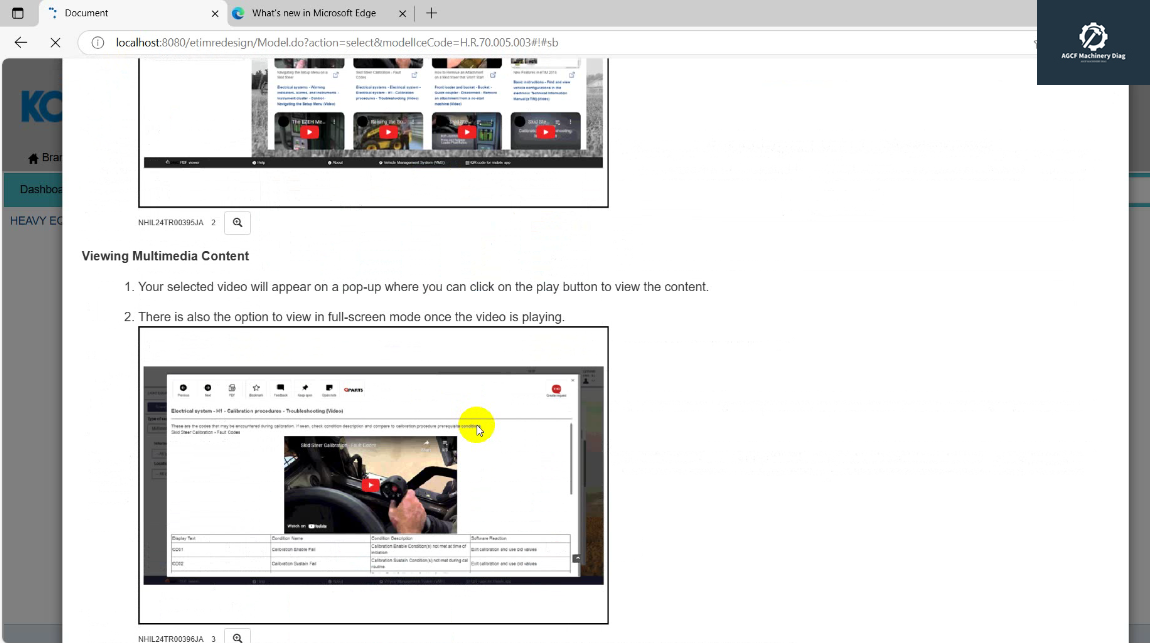Open the Dashboard tab on the left
This screenshot has height=643, width=1150.
[x=40, y=189]
